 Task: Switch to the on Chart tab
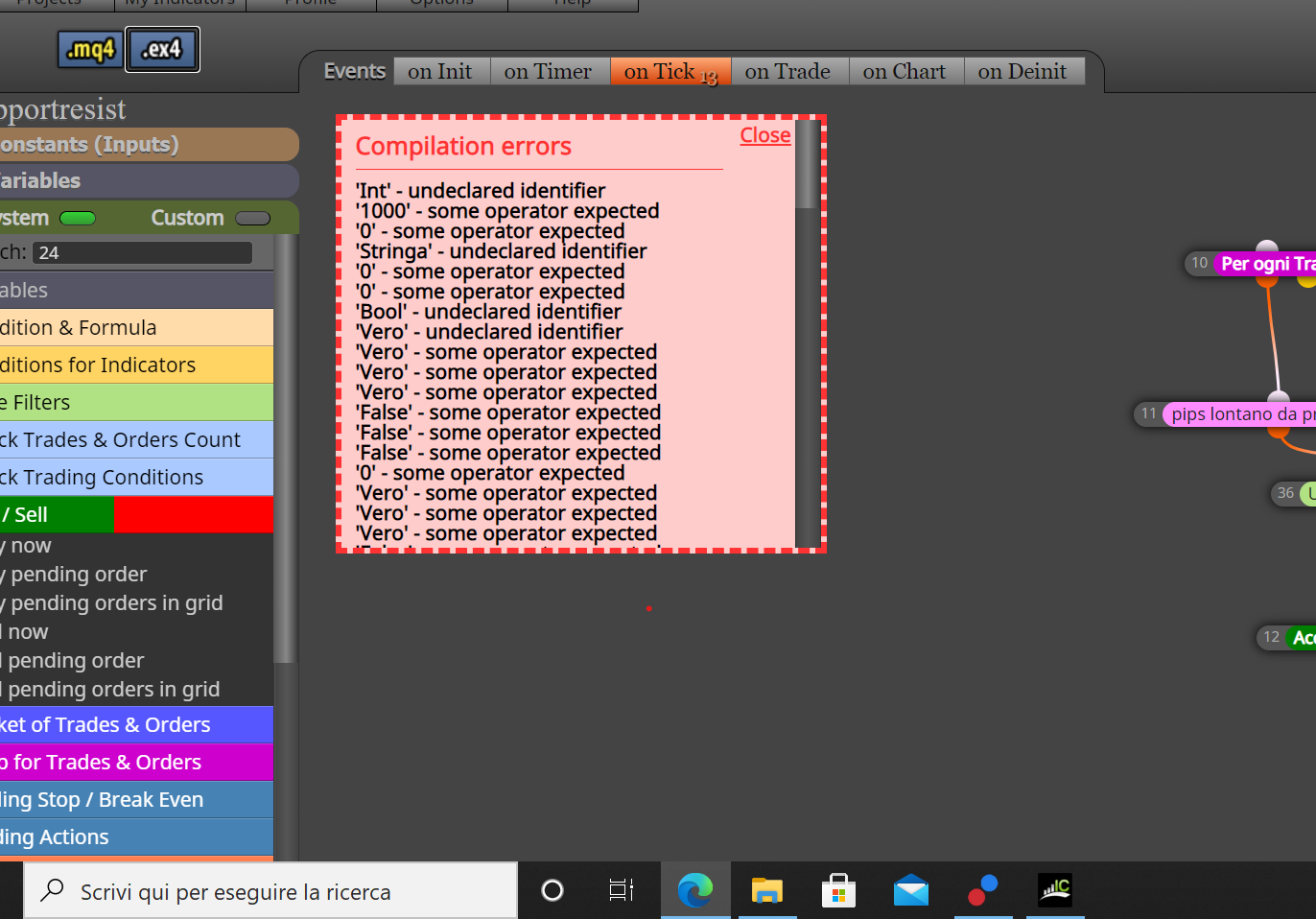(x=905, y=71)
